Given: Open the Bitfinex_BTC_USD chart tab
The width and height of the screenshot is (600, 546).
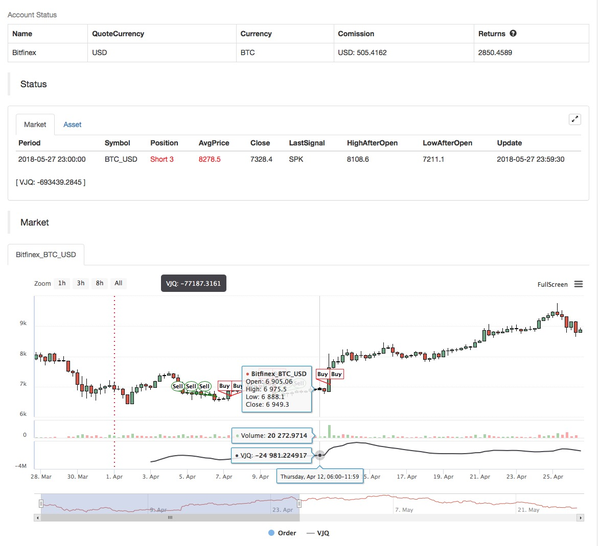Looking at the screenshot, I should click(x=47, y=256).
